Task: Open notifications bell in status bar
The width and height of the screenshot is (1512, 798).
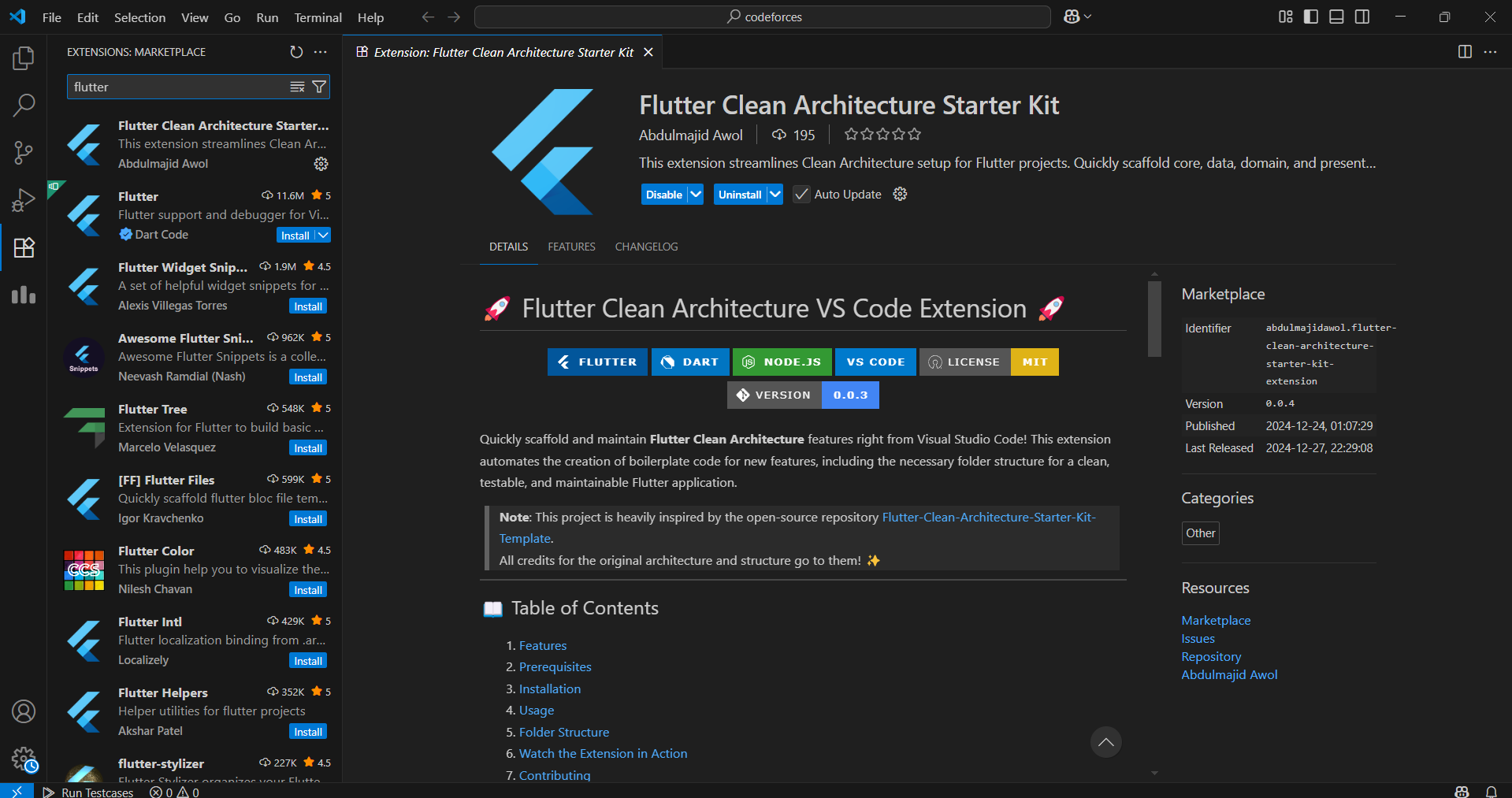Action: point(1492,792)
